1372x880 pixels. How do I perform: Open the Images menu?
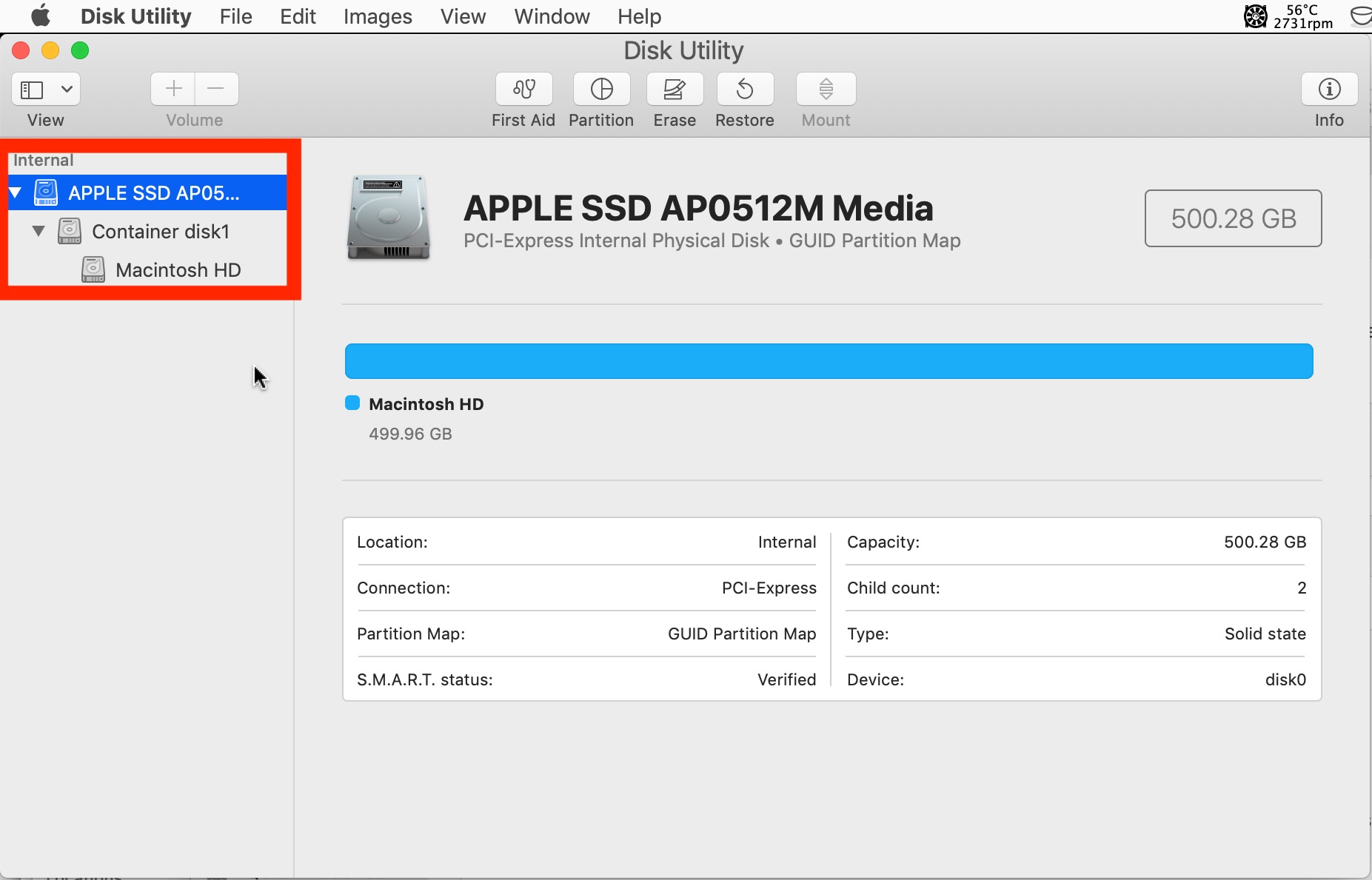pyautogui.click(x=378, y=16)
